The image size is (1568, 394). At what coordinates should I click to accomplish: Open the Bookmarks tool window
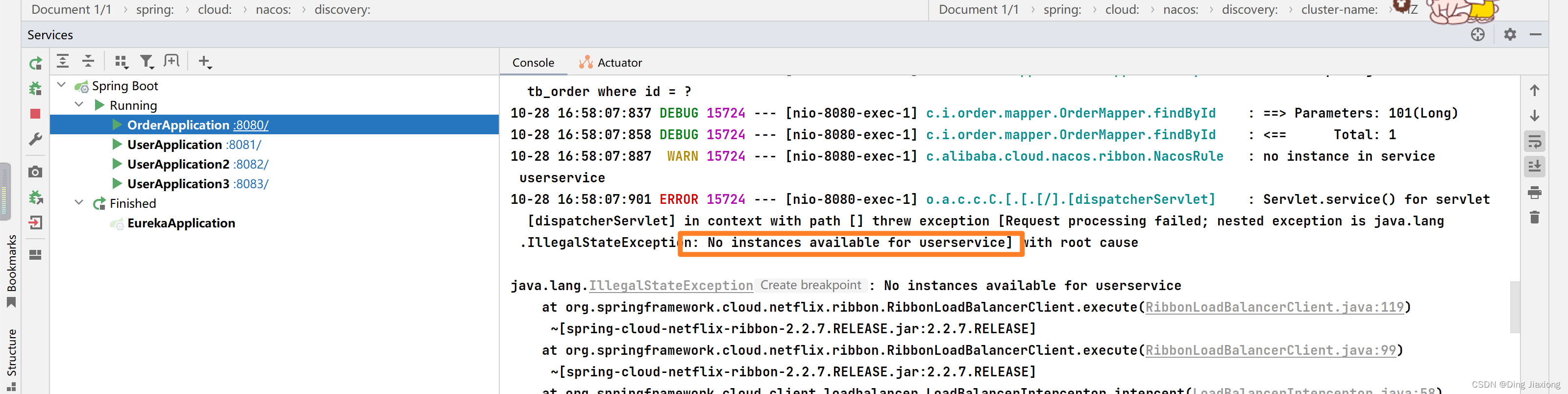11,271
